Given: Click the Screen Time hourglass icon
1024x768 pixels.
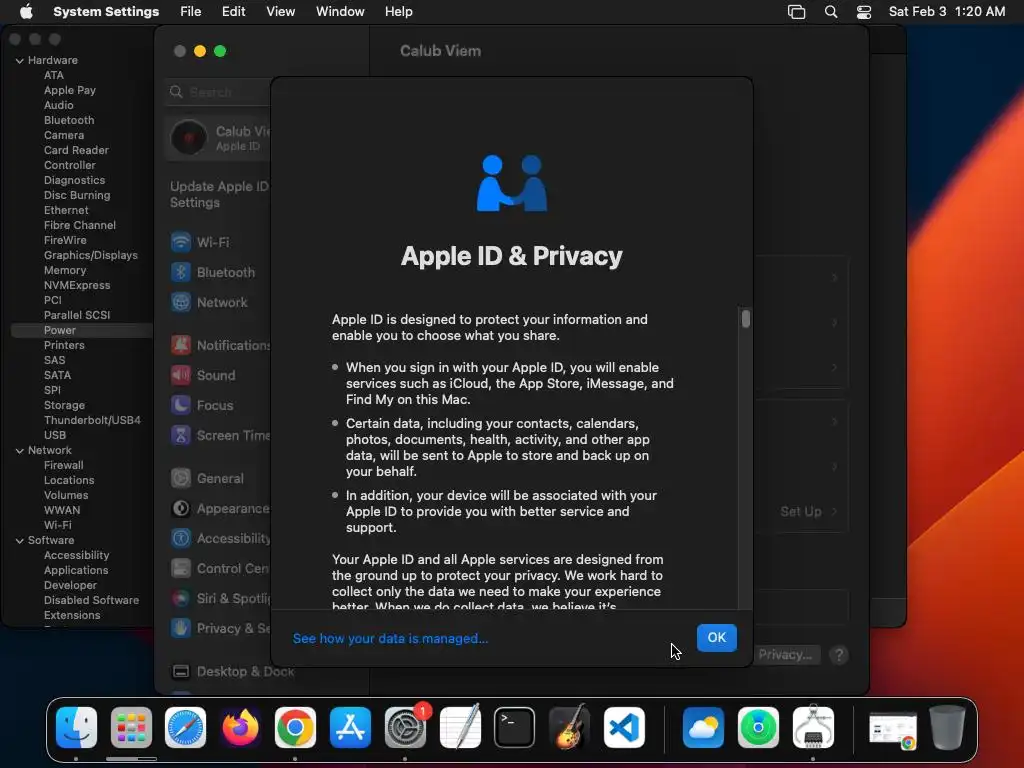Looking at the screenshot, I should tap(181, 435).
